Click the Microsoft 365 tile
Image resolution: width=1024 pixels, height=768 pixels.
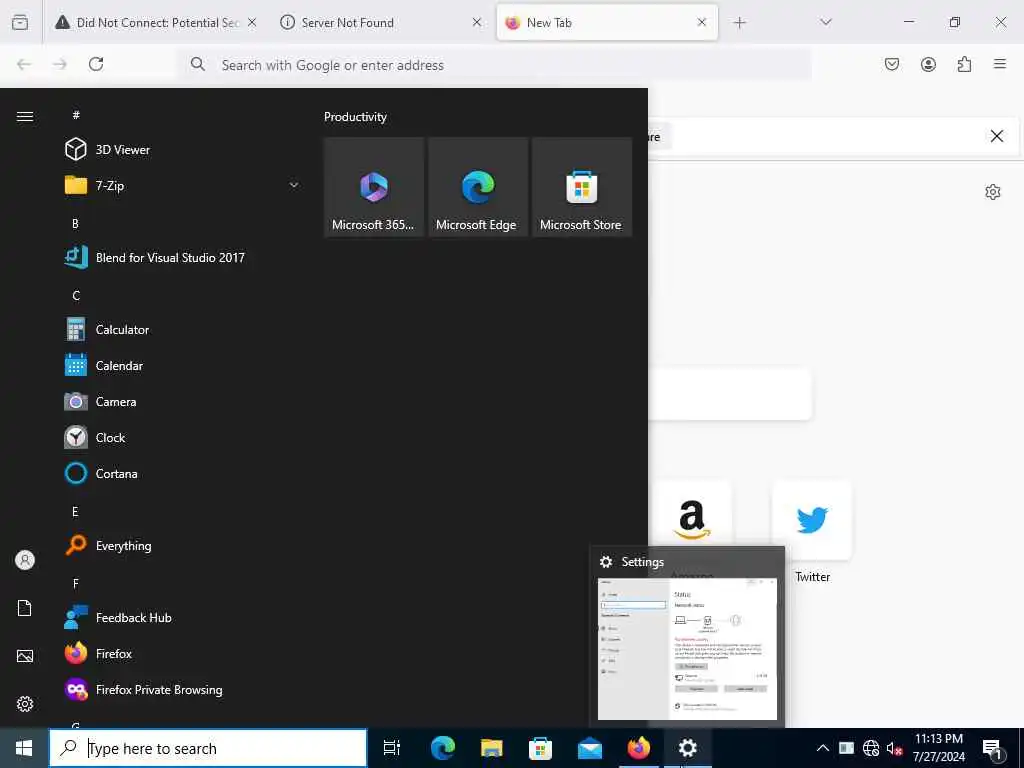pyautogui.click(x=374, y=187)
